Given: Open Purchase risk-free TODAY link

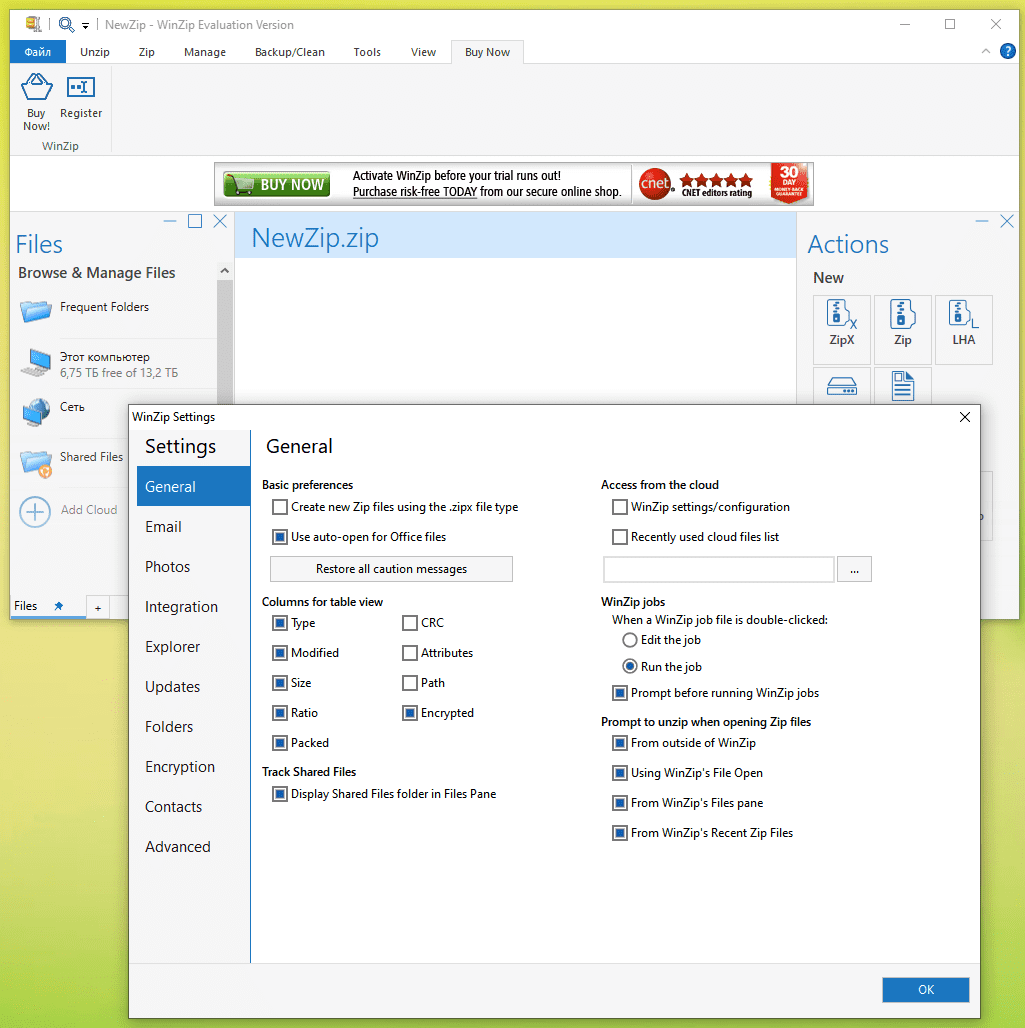Looking at the screenshot, I should (414, 192).
